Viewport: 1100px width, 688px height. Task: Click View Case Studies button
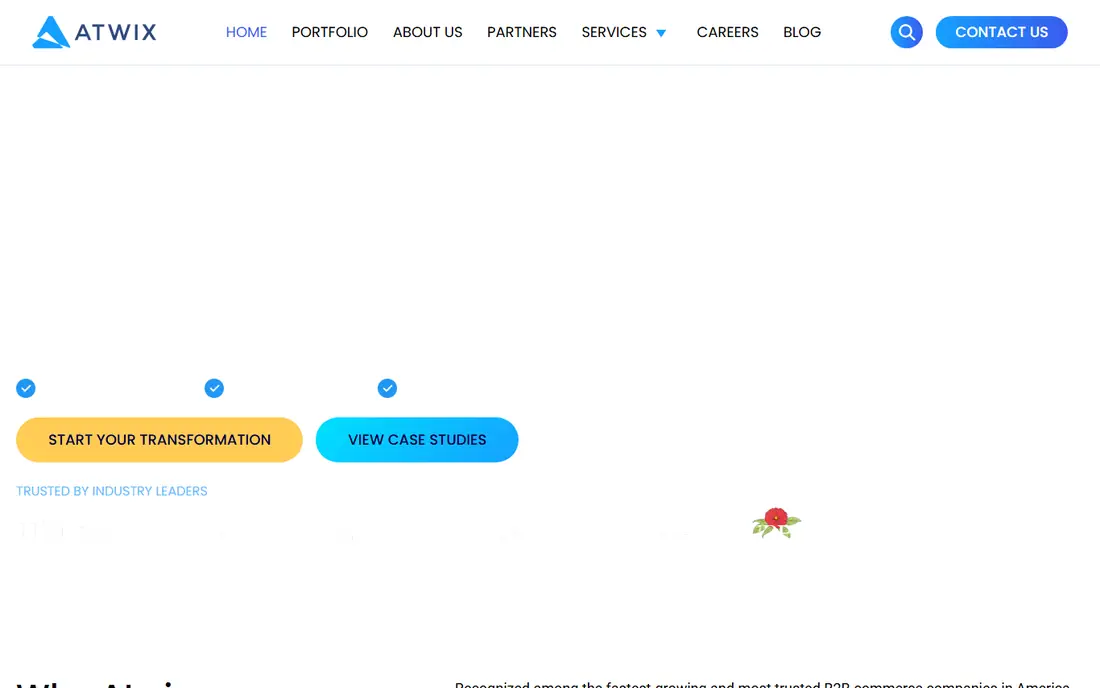click(x=417, y=440)
